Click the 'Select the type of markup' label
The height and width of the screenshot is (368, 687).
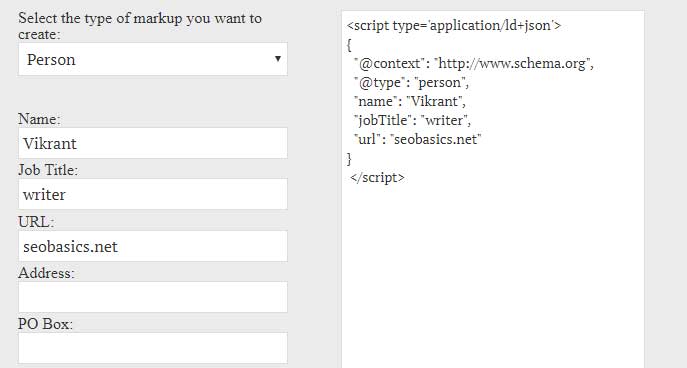[140, 26]
